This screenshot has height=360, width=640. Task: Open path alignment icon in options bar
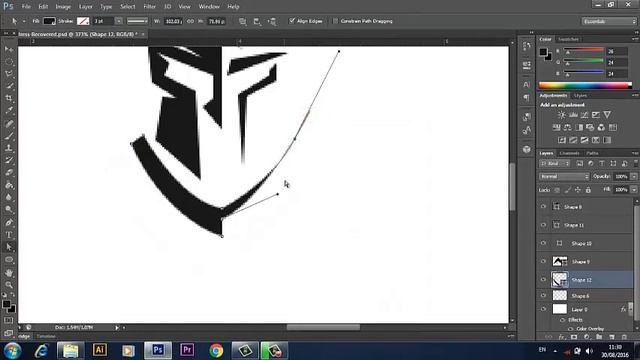(x=257, y=21)
